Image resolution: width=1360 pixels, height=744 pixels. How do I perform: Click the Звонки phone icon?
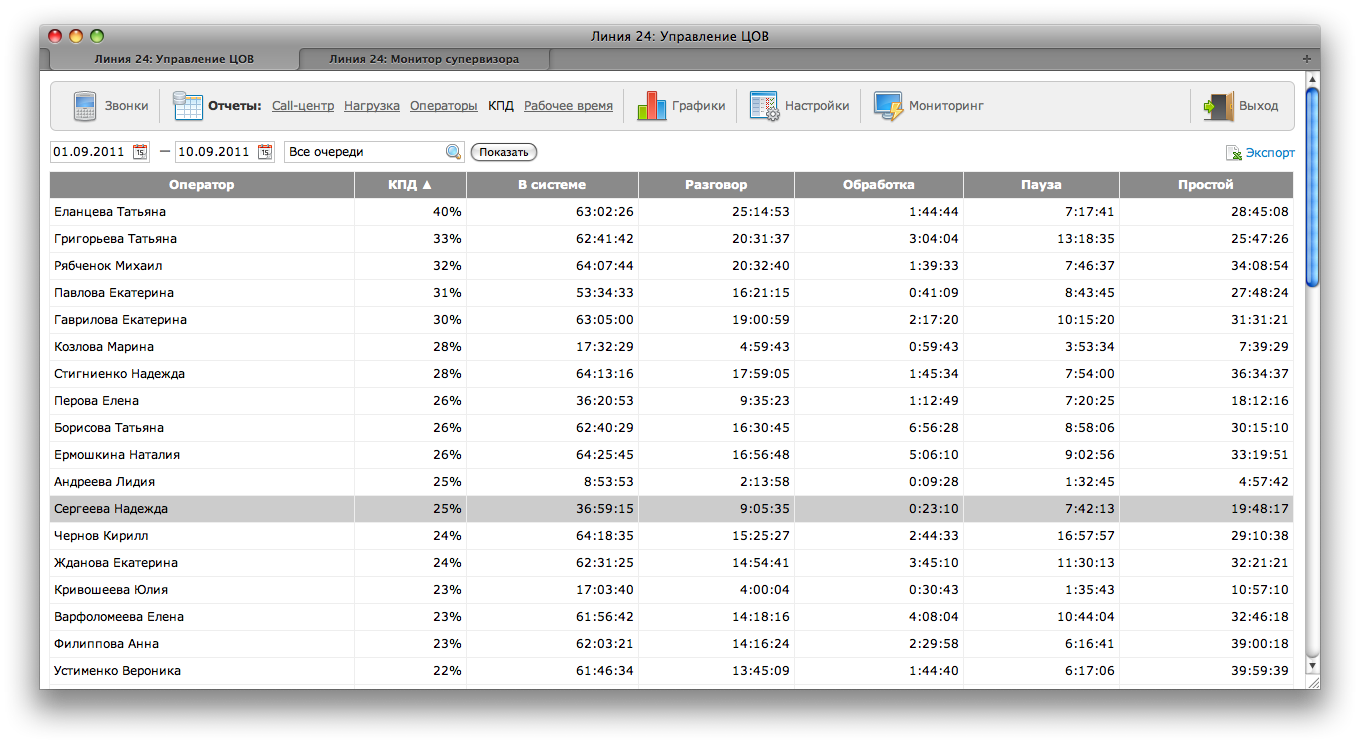tap(84, 106)
